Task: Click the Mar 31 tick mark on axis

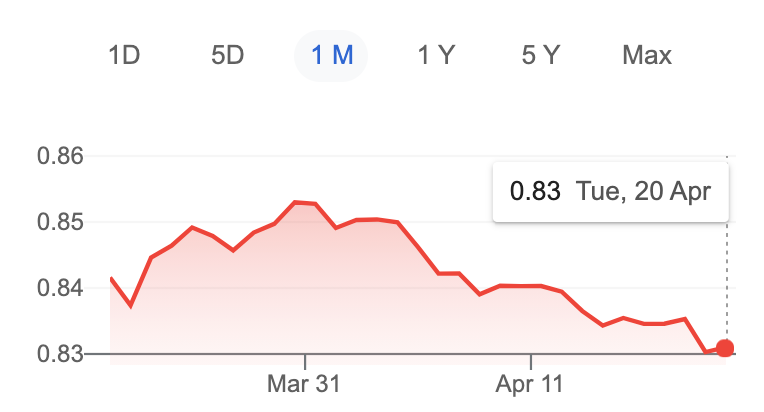Action: tap(305, 362)
